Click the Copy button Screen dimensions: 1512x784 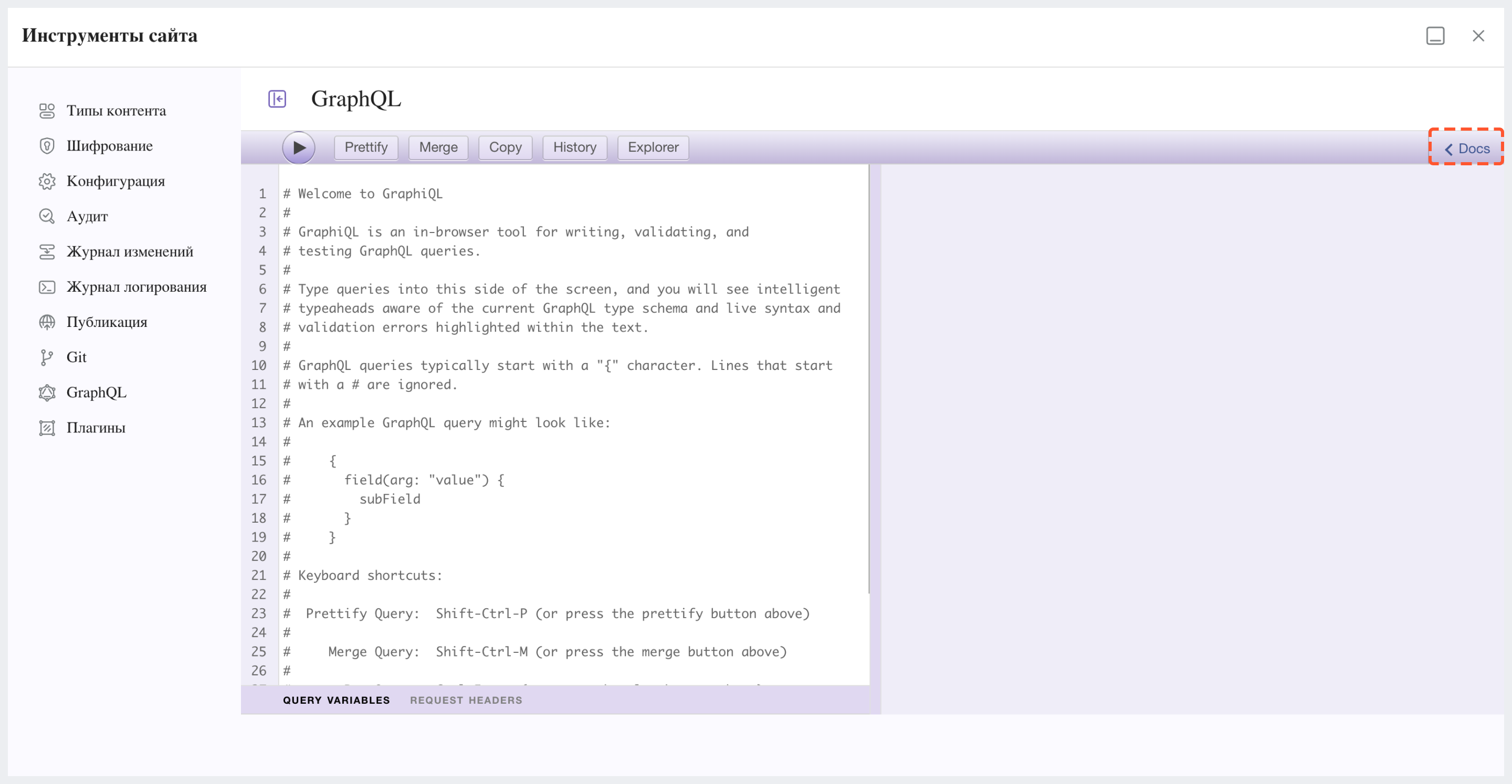[x=505, y=147]
